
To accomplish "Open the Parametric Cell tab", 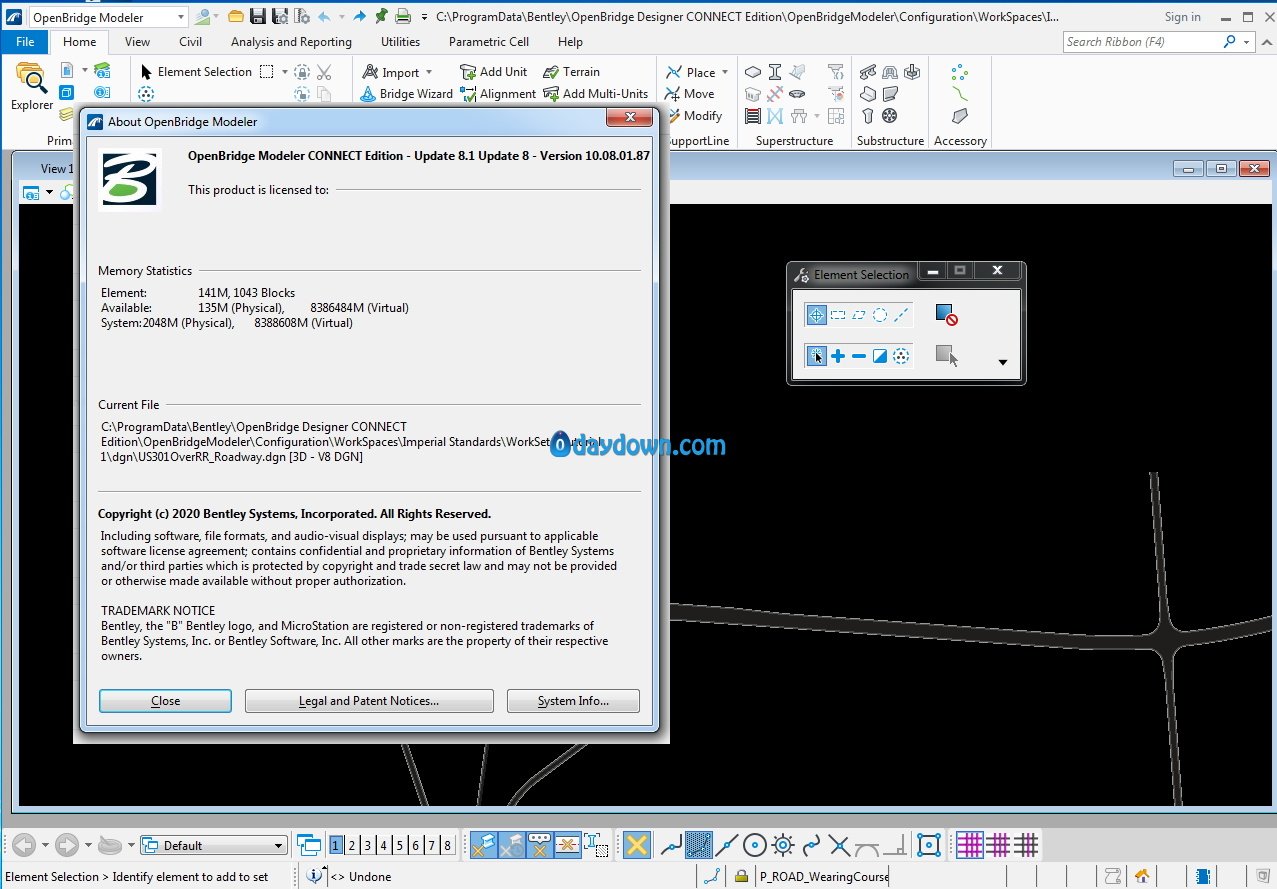I will (489, 42).
